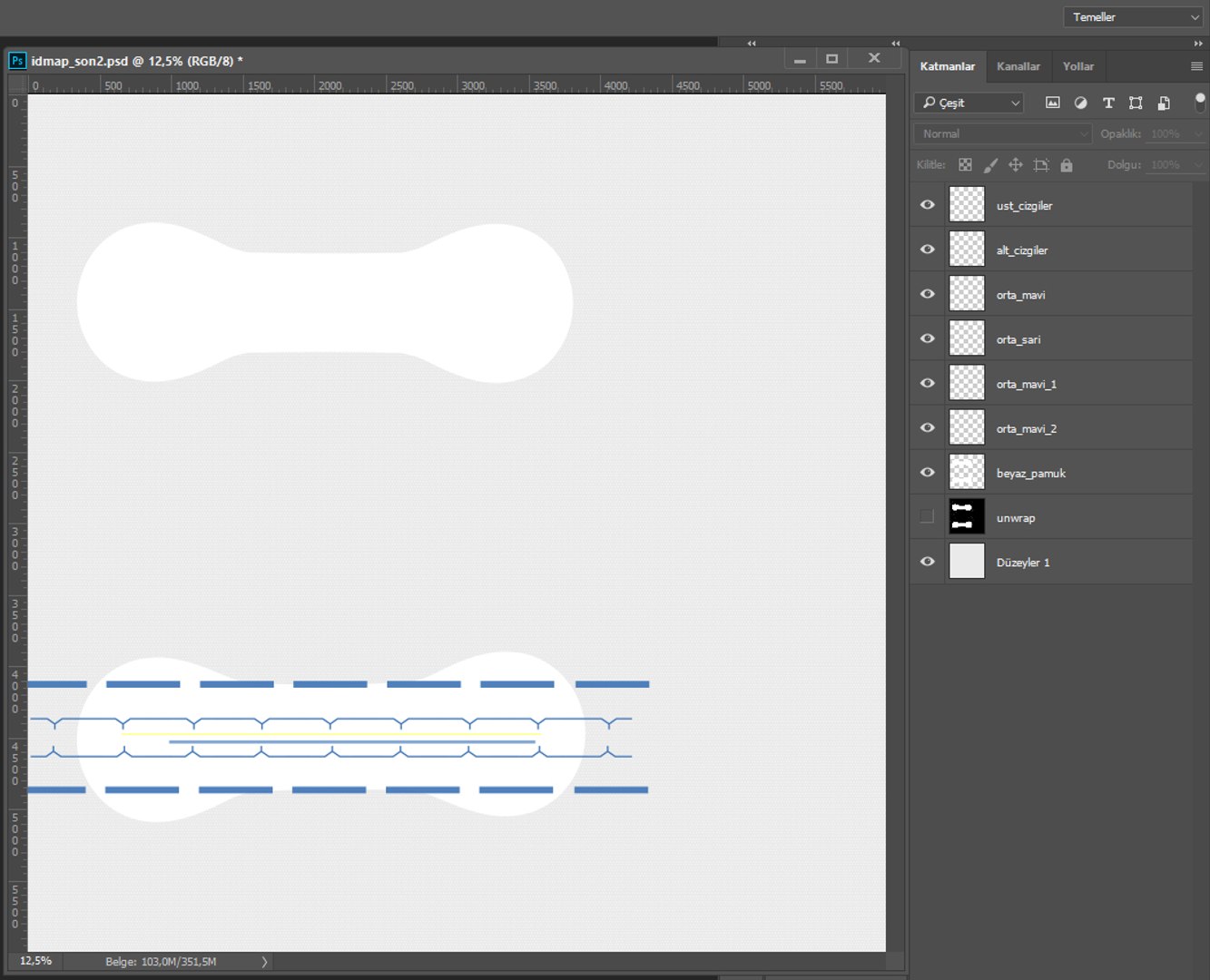Filter layers by smart objects icon

pyautogui.click(x=1164, y=103)
